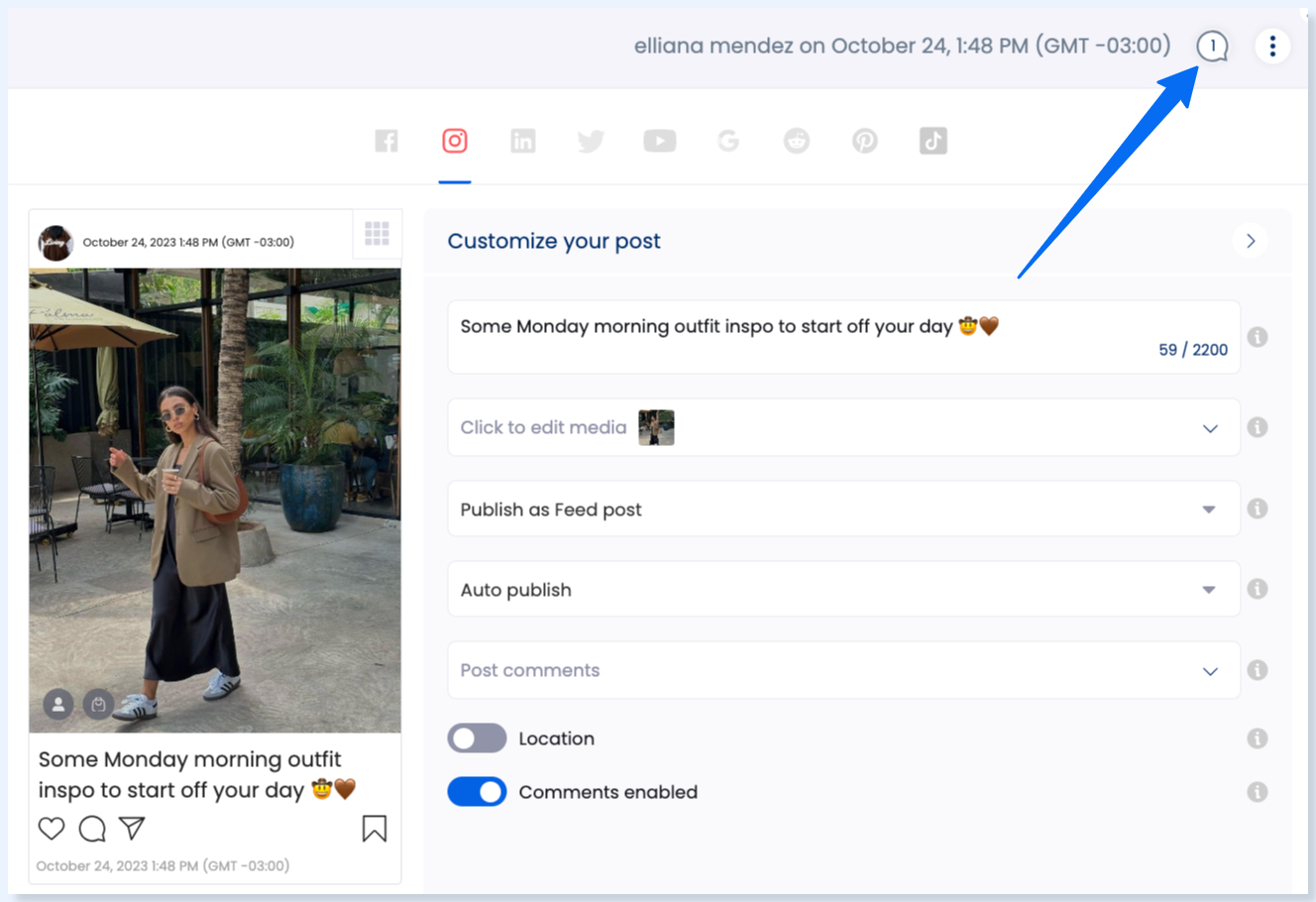Disable the Comments enabled toggle
Image resolution: width=1316 pixels, height=902 pixels.
(477, 792)
